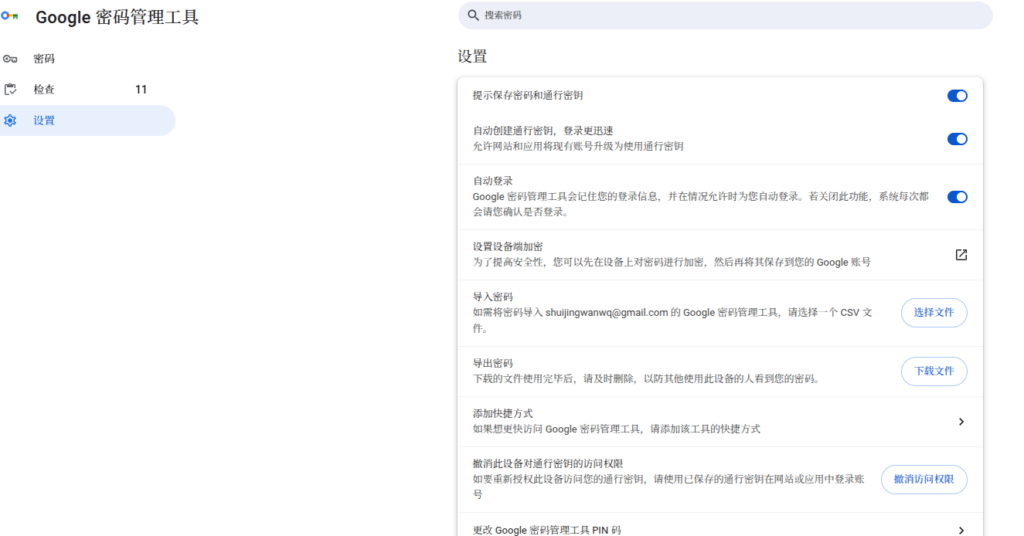
Task: Click the 设置设备端加密 row title
Action: pyautogui.click(x=507, y=247)
